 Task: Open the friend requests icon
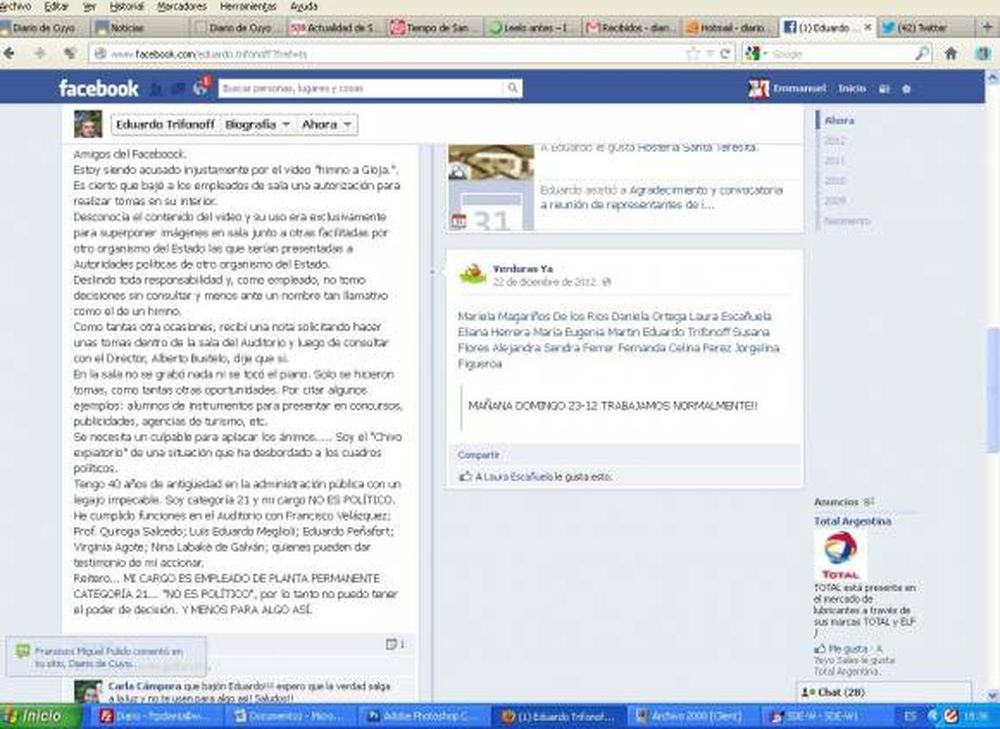(156, 89)
